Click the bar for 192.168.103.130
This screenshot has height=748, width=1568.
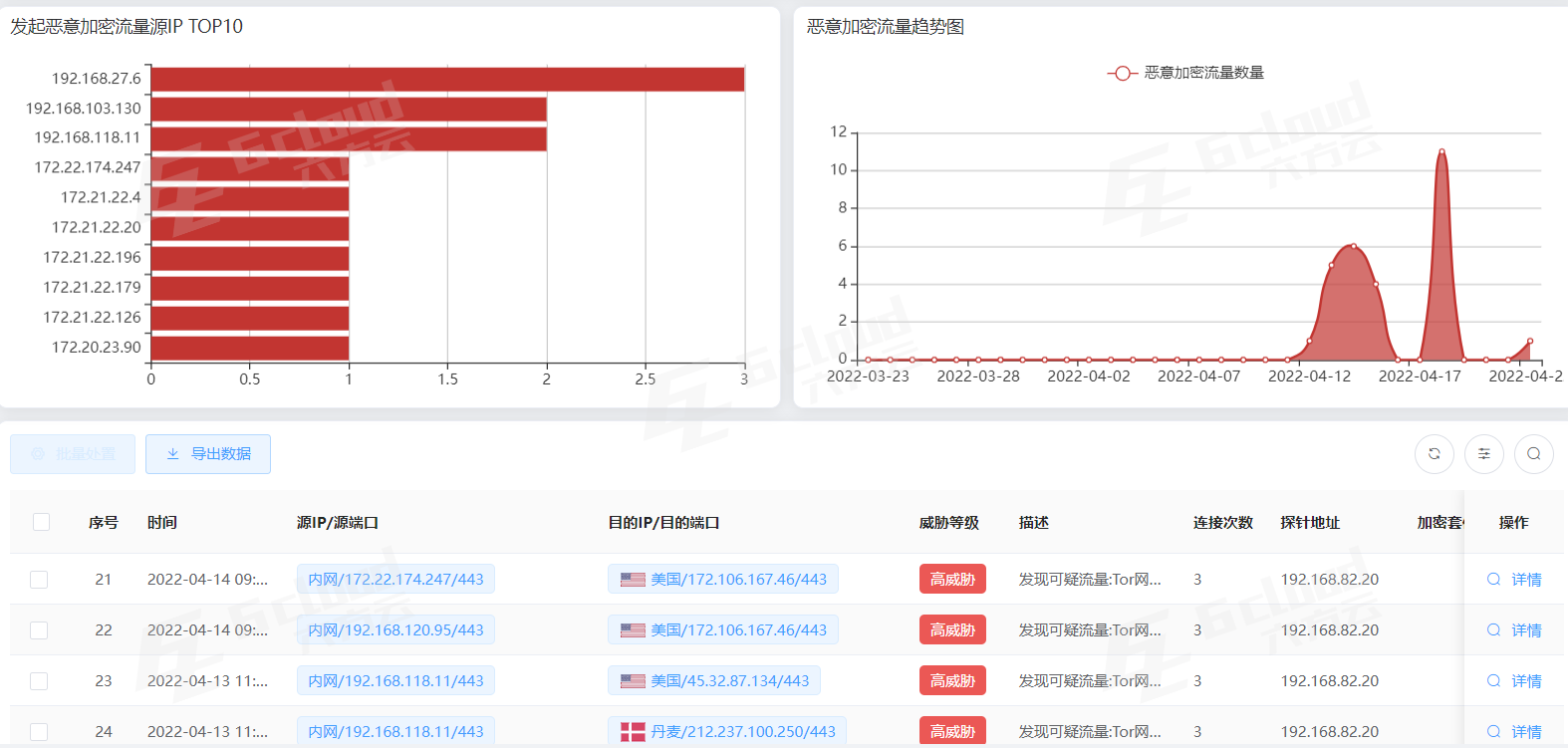tap(349, 109)
